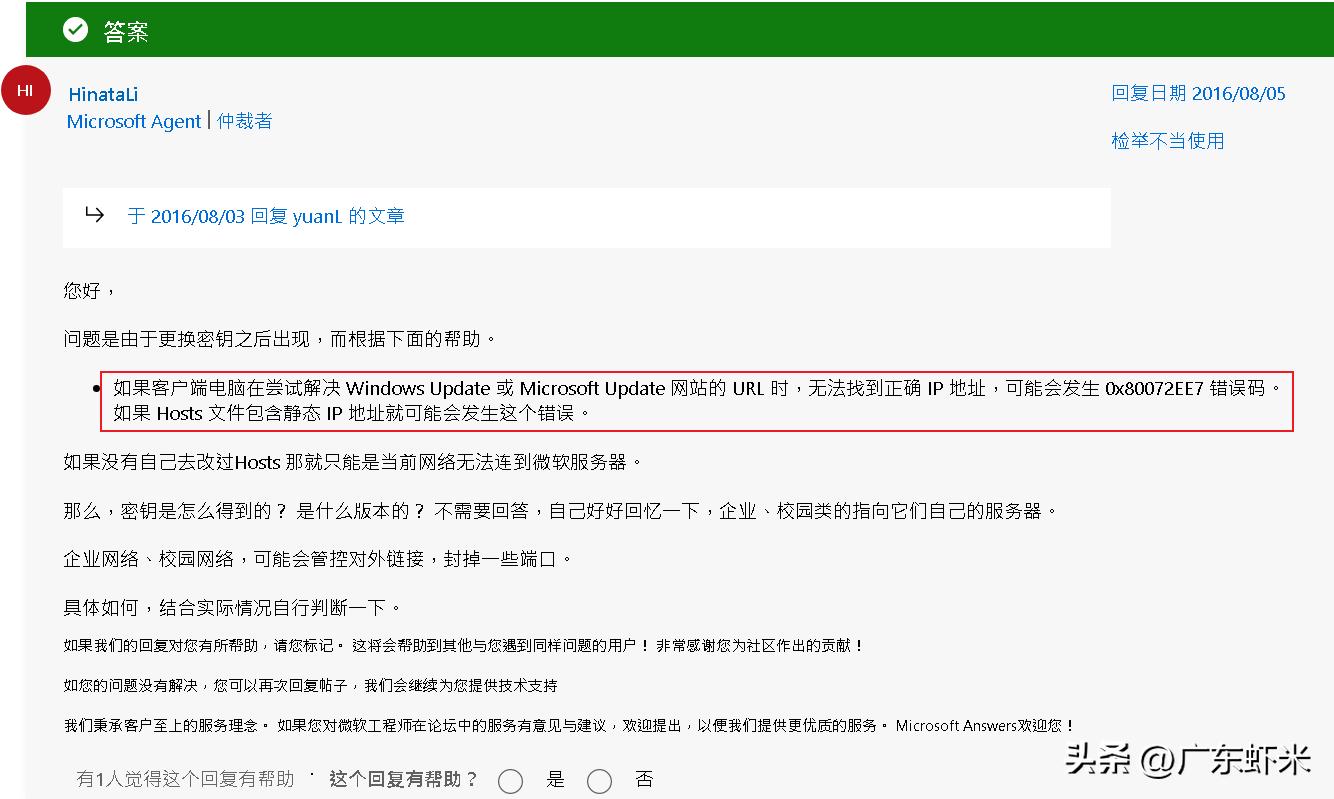
Task: Click the green checkmark answer icon
Action: click(75, 29)
